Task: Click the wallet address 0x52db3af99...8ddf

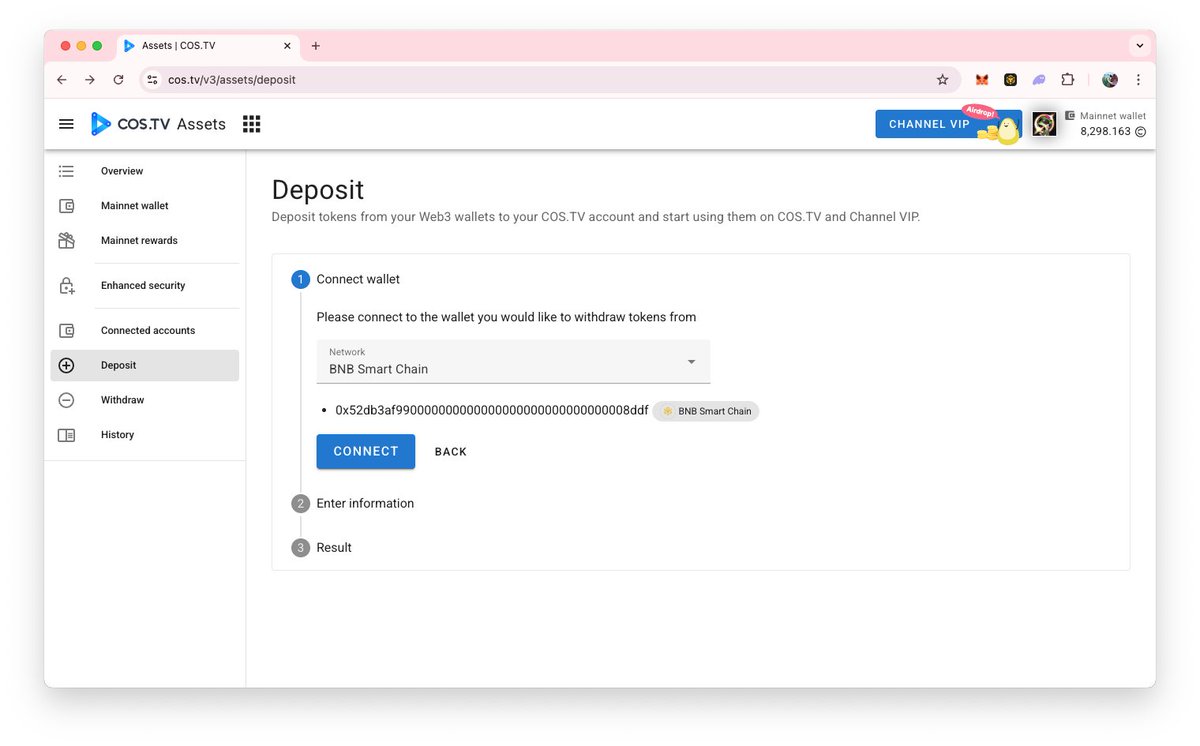Action: pyautogui.click(x=492, y=411)
